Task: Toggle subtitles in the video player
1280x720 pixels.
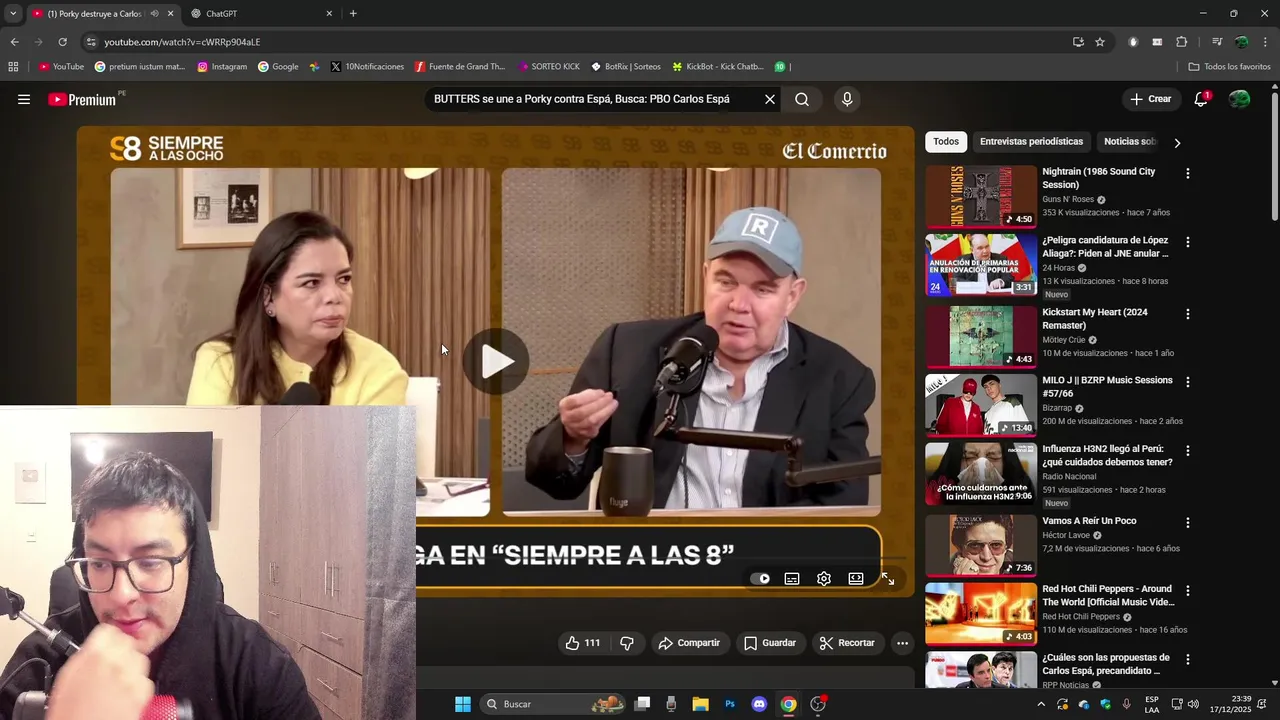Action: 792,579
